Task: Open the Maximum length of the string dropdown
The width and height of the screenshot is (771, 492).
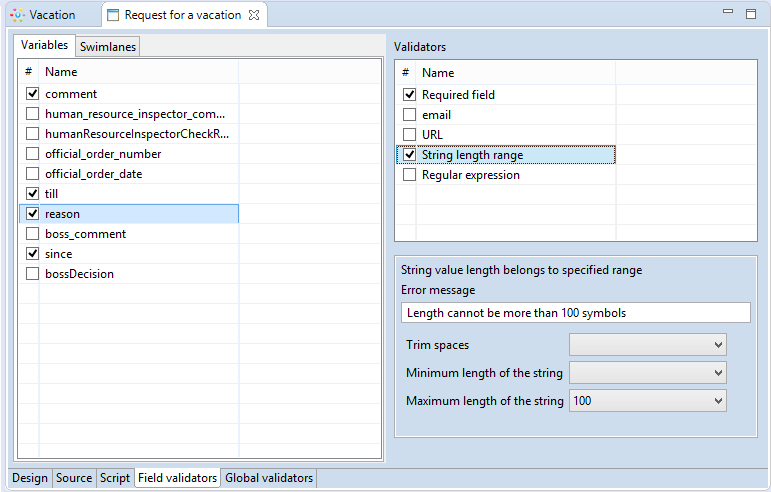Action: tap(647, 401)
